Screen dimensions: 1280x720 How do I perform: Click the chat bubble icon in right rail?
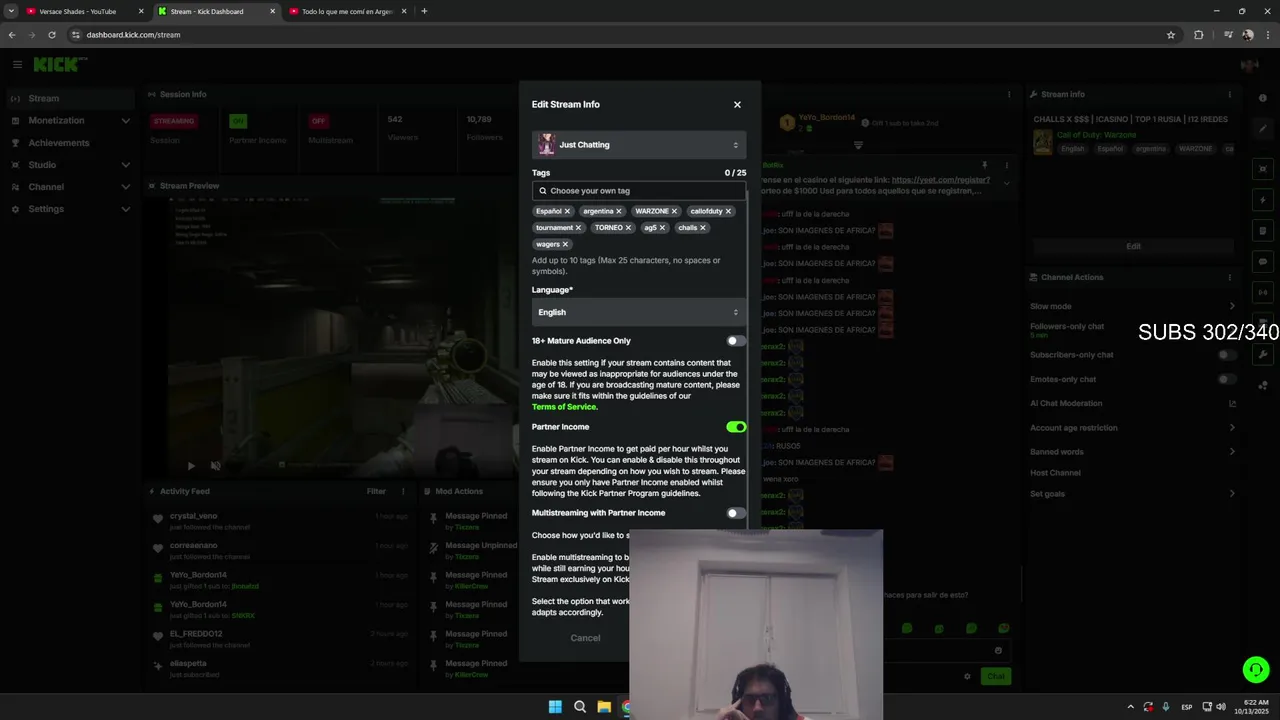[1263, 262]
